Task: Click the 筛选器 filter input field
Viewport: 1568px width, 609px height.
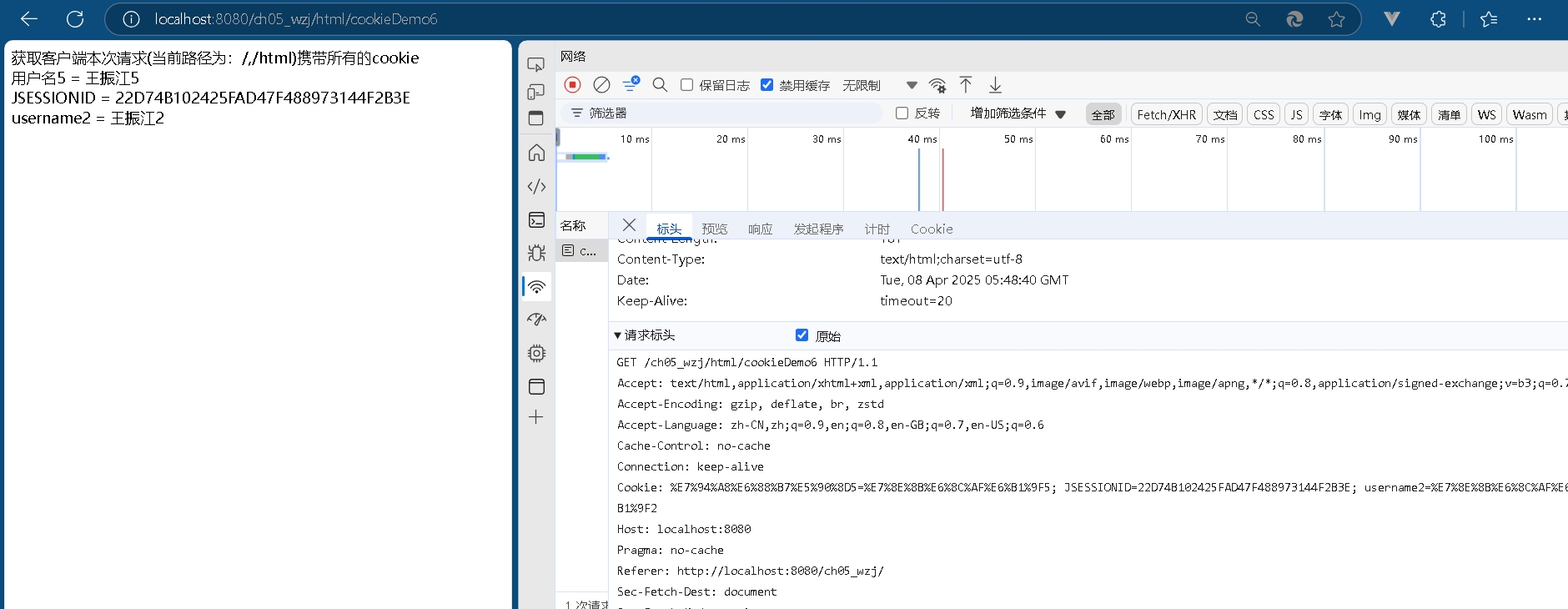Action: pos(726,113)
